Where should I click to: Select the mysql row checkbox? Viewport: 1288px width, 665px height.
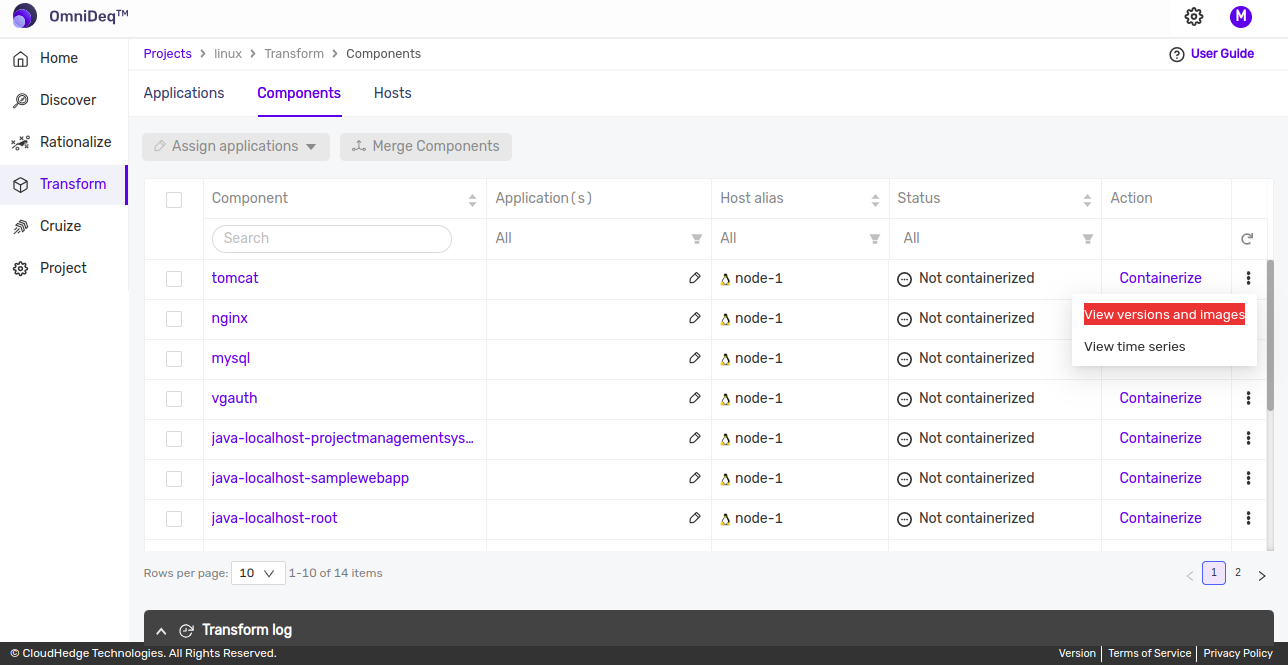coord(174,359)
